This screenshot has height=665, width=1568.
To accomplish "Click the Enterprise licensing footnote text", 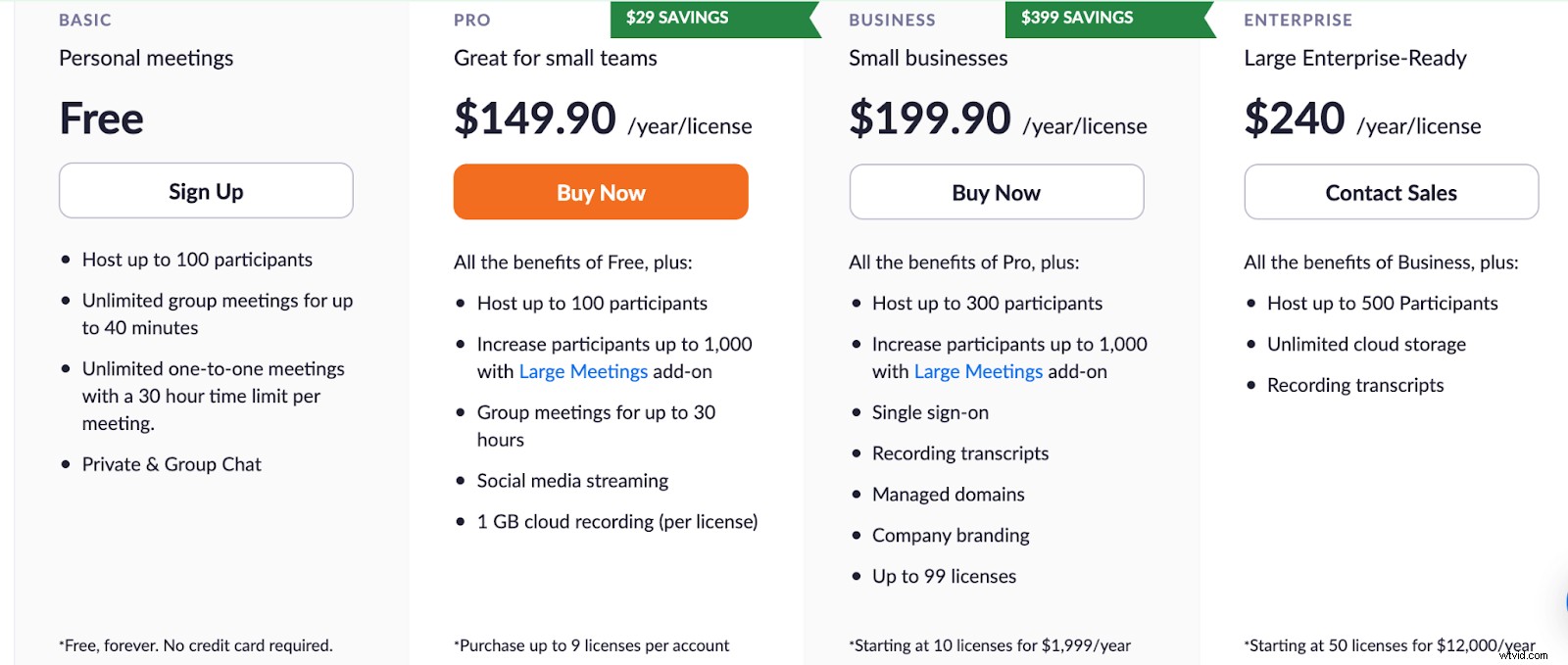I will [1388, 645].
